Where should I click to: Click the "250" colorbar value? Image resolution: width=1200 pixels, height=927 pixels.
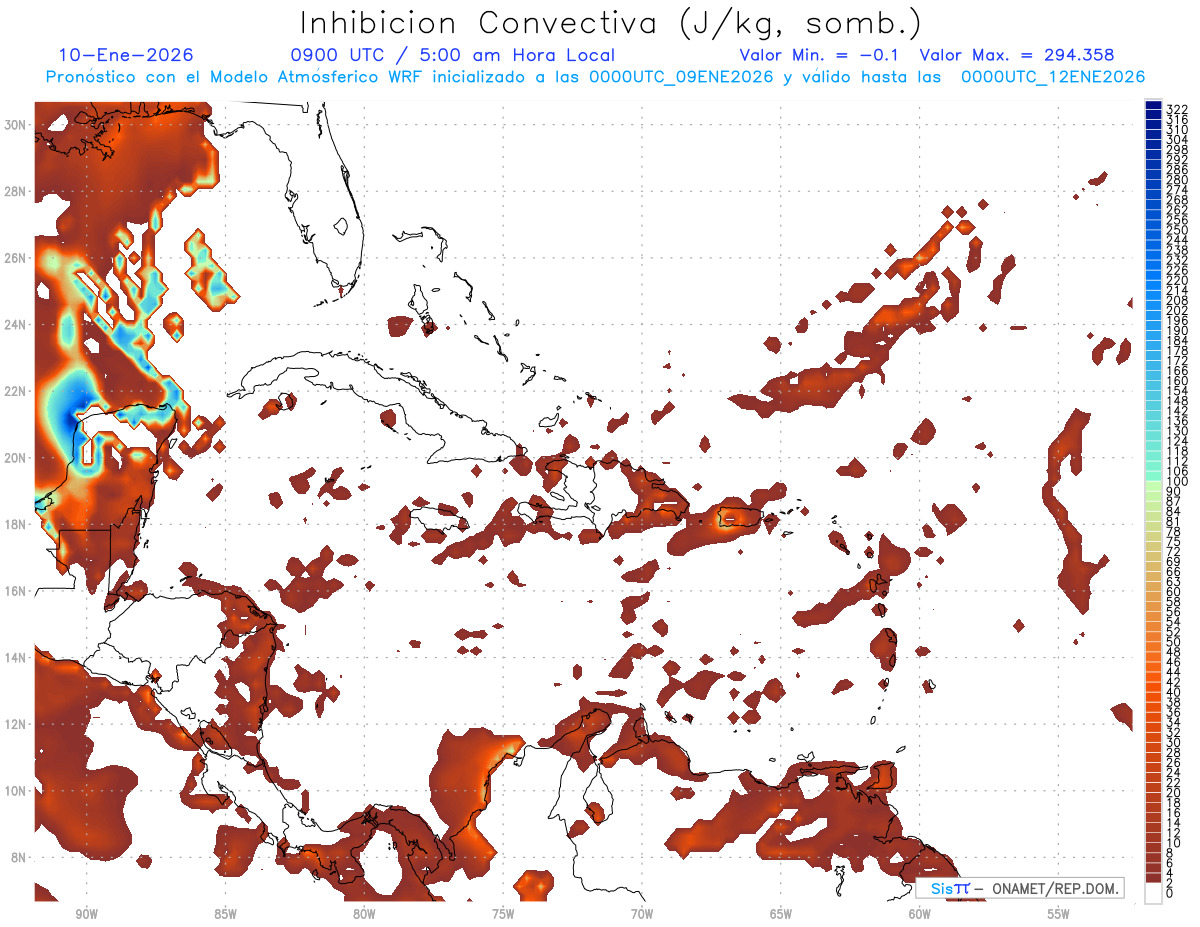tap(1177, 230)
